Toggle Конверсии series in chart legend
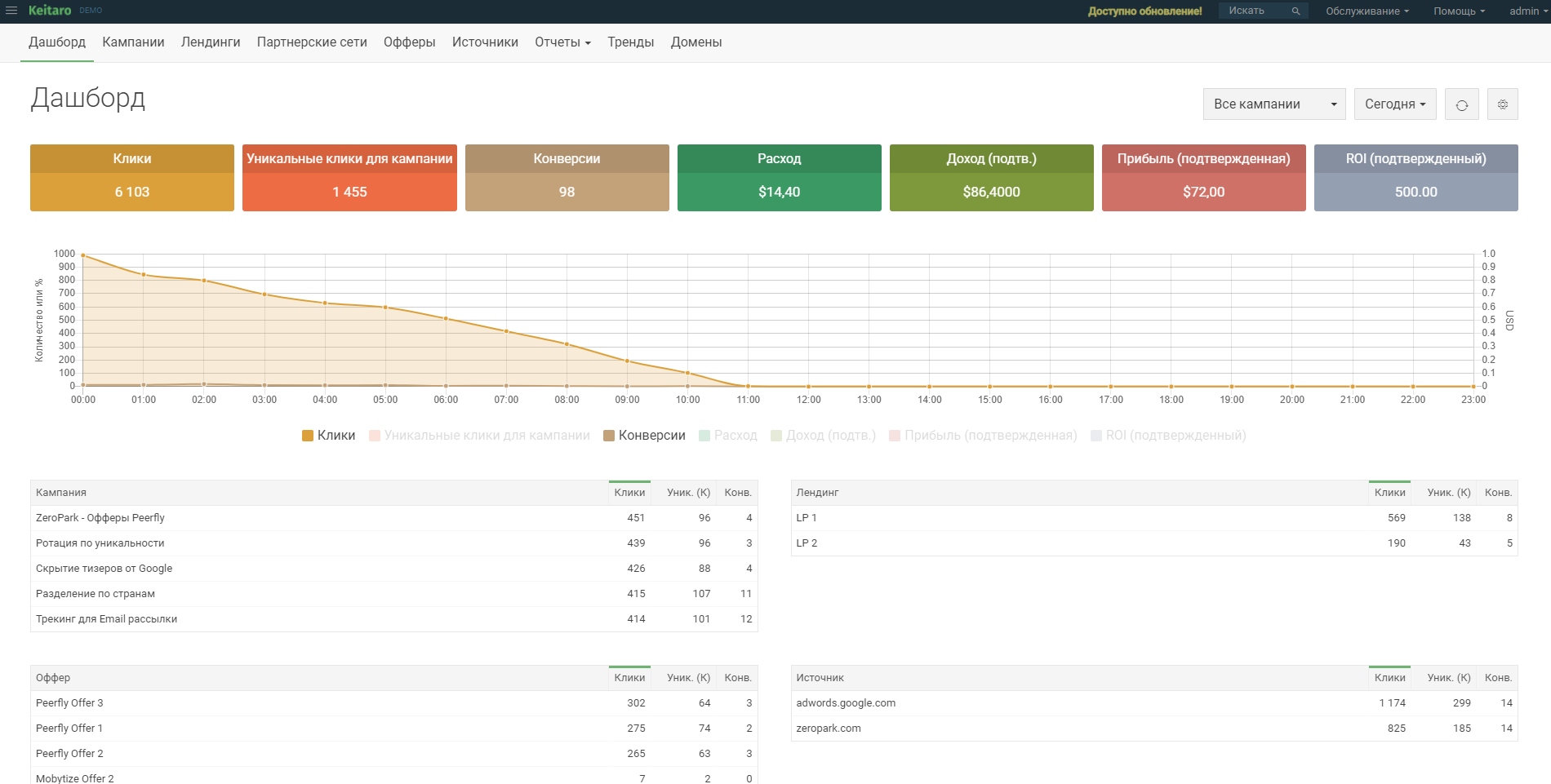This screenshot has height=784, width=1551. point(644,436)
